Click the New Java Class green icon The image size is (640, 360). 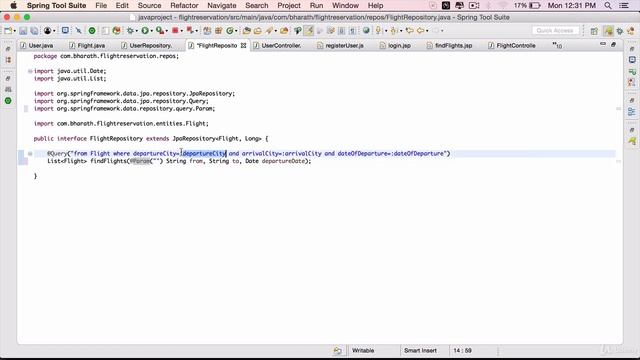click(230, 31)
